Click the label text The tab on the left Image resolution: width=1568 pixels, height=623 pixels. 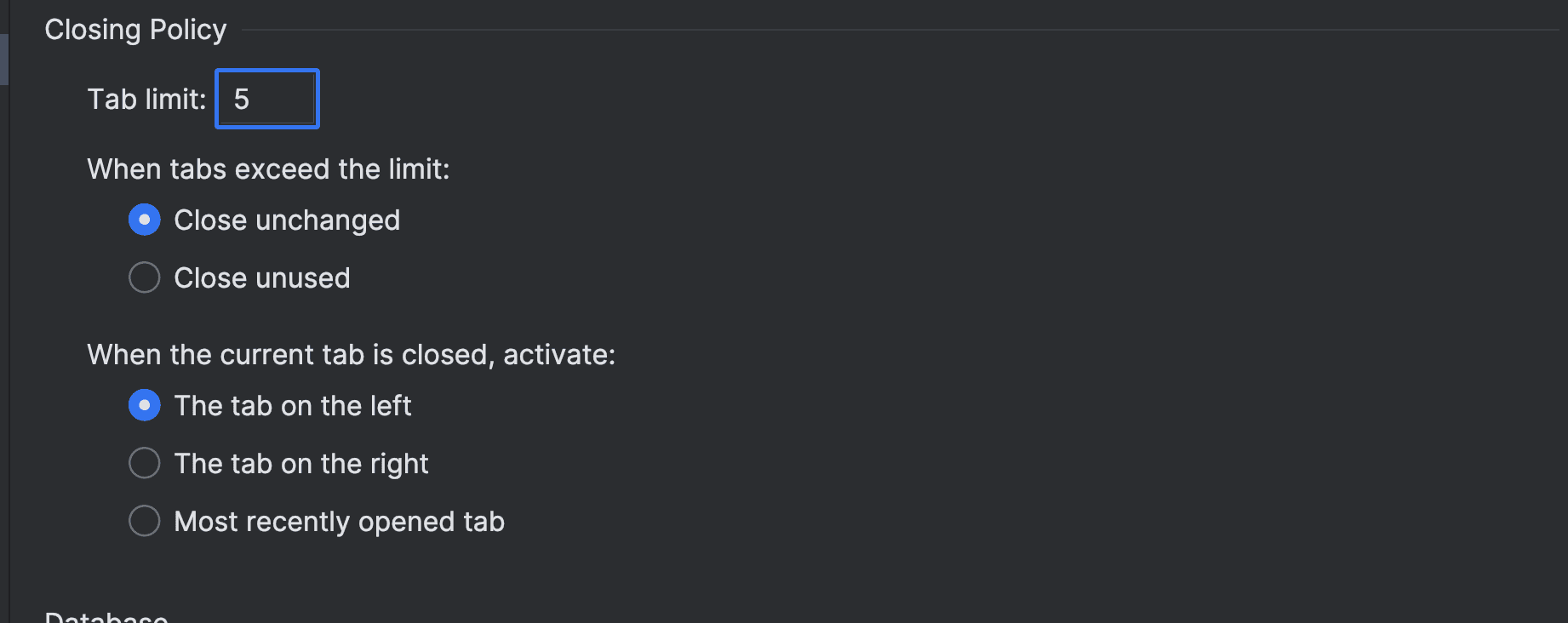point(292,406)
